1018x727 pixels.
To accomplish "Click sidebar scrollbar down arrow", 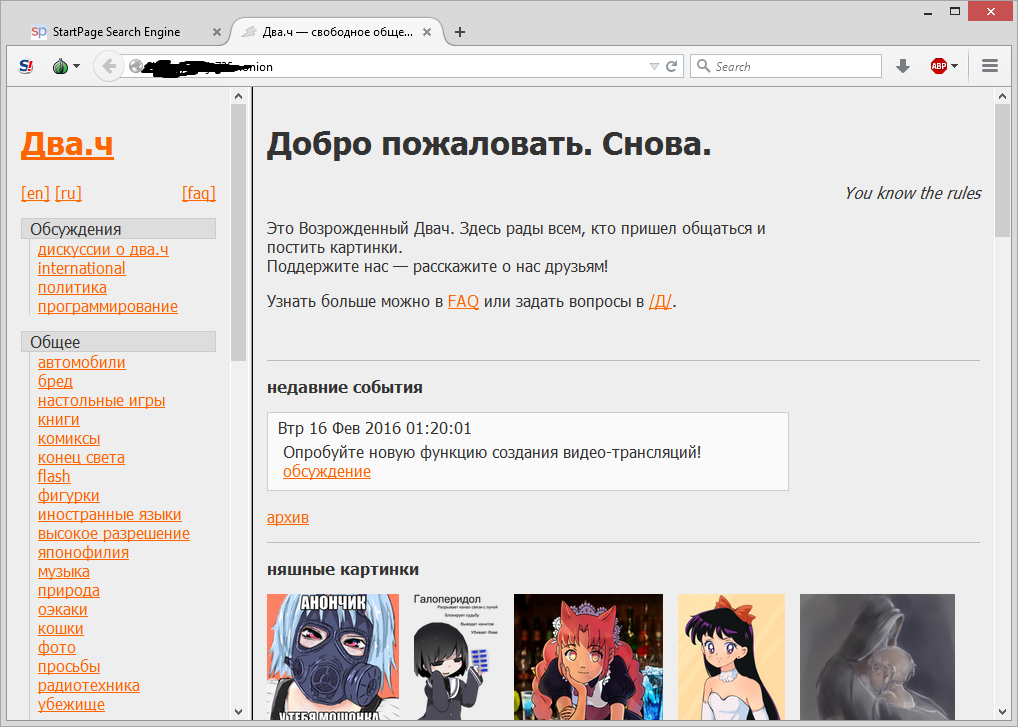I will (238, 711).
